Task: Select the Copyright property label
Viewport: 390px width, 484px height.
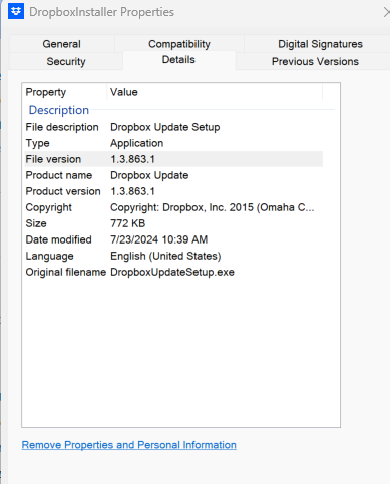Action: click(x=48, y=207)
